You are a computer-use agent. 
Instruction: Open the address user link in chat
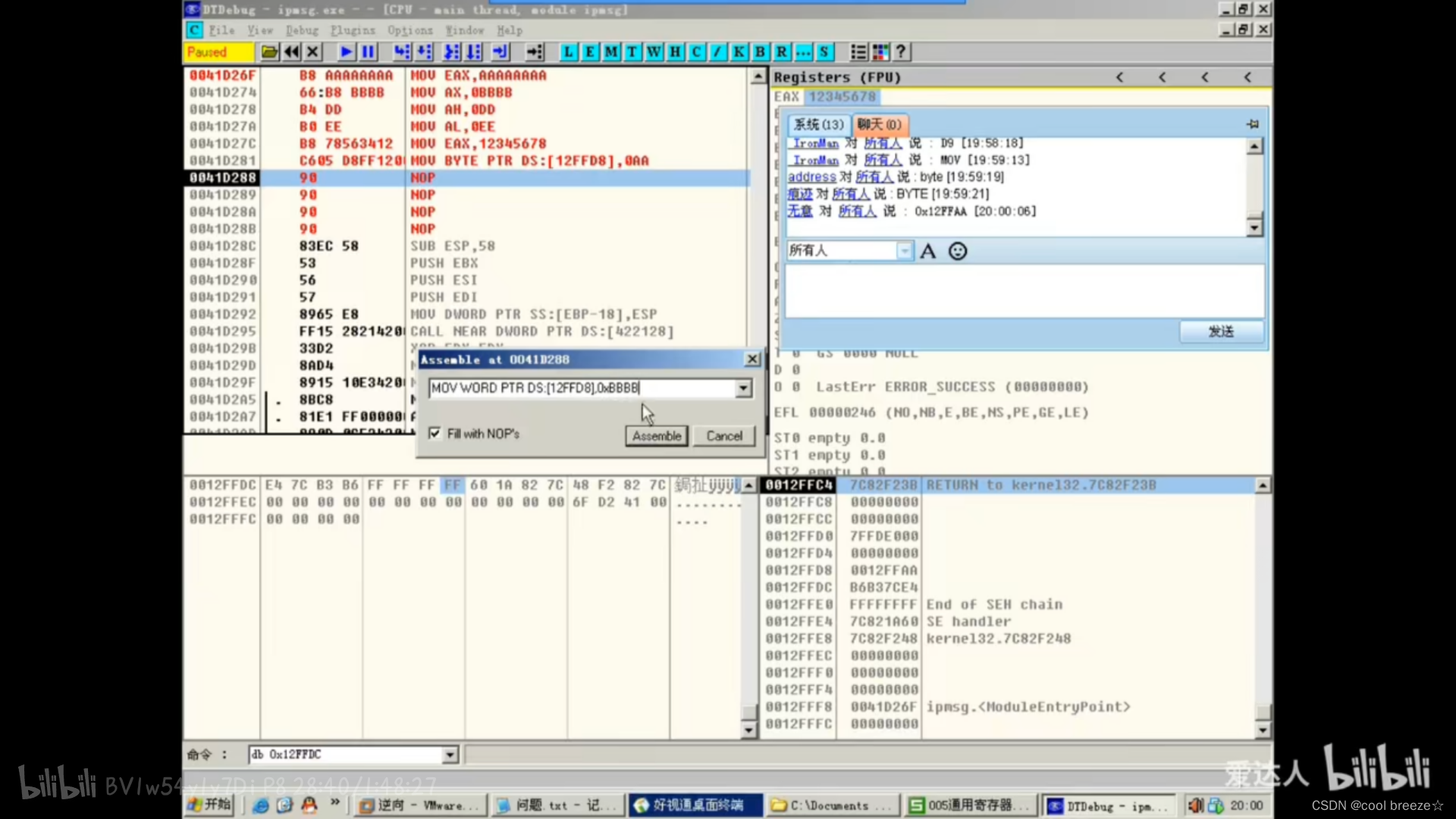pos(811,177)
